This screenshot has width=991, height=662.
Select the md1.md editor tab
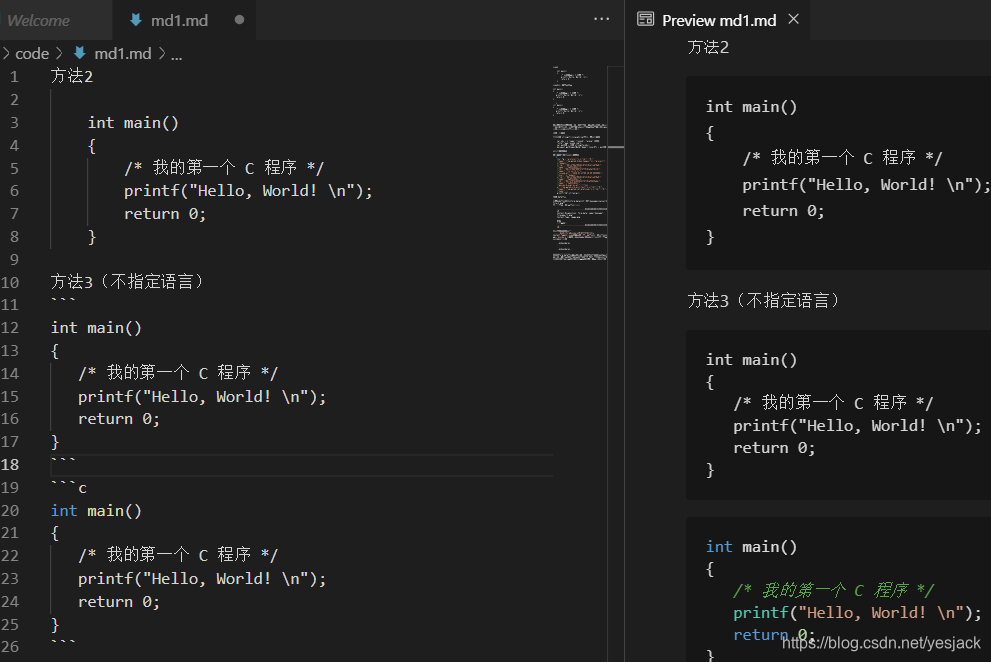click(x=179, y=20)
